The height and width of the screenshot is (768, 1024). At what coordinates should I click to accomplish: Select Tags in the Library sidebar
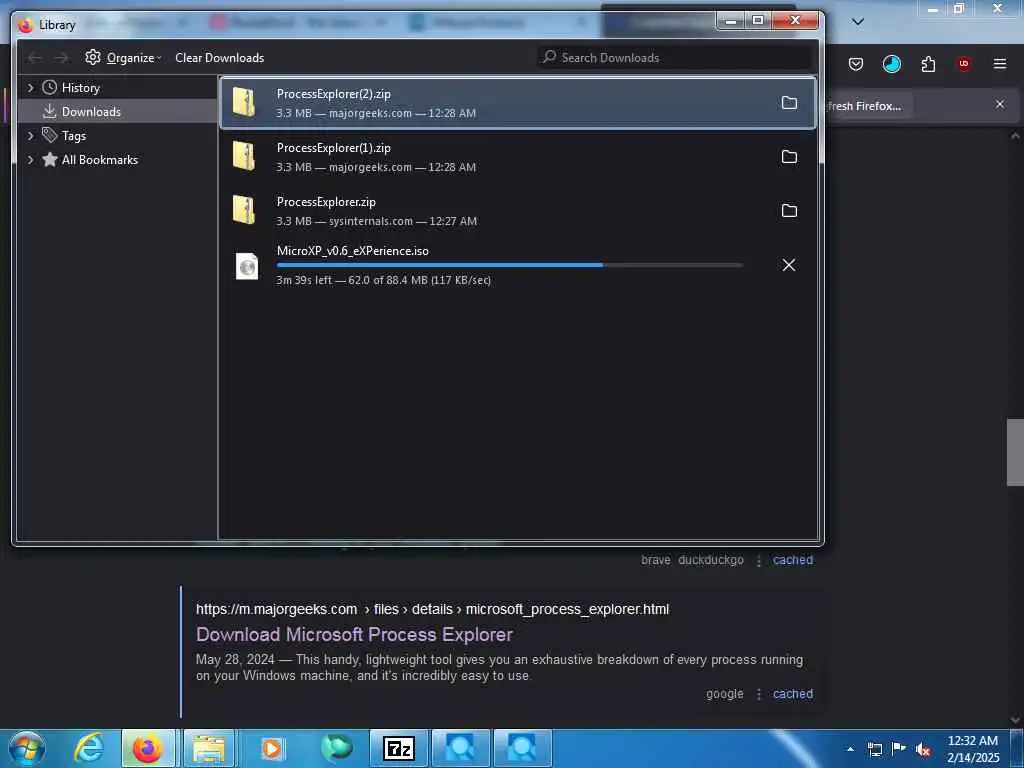[74, 135]
